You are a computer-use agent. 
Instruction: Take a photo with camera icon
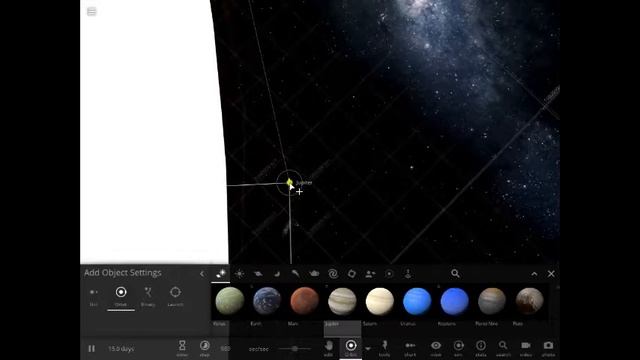click(548, 348)
